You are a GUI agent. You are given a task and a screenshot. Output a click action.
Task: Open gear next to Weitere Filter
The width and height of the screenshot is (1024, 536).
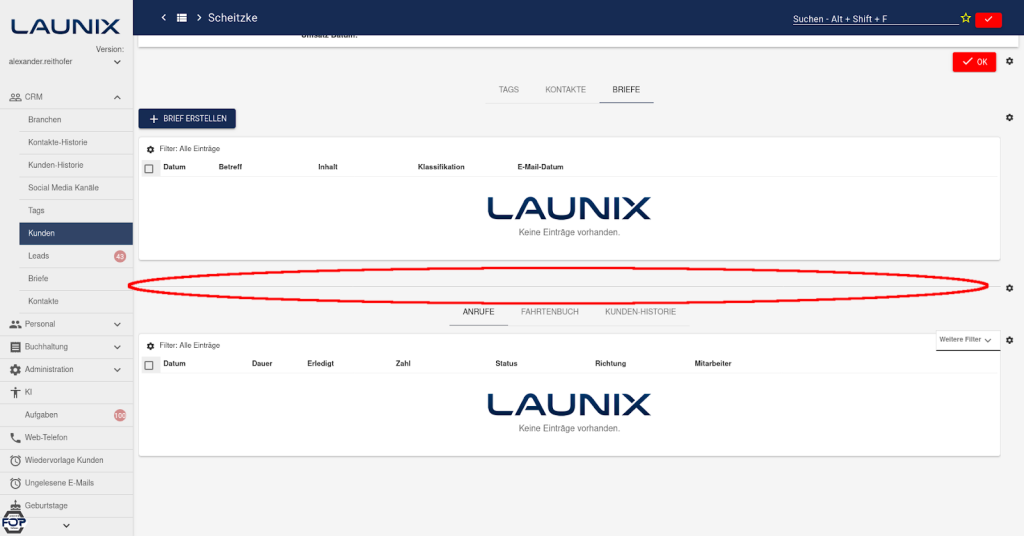(1010, 340)
